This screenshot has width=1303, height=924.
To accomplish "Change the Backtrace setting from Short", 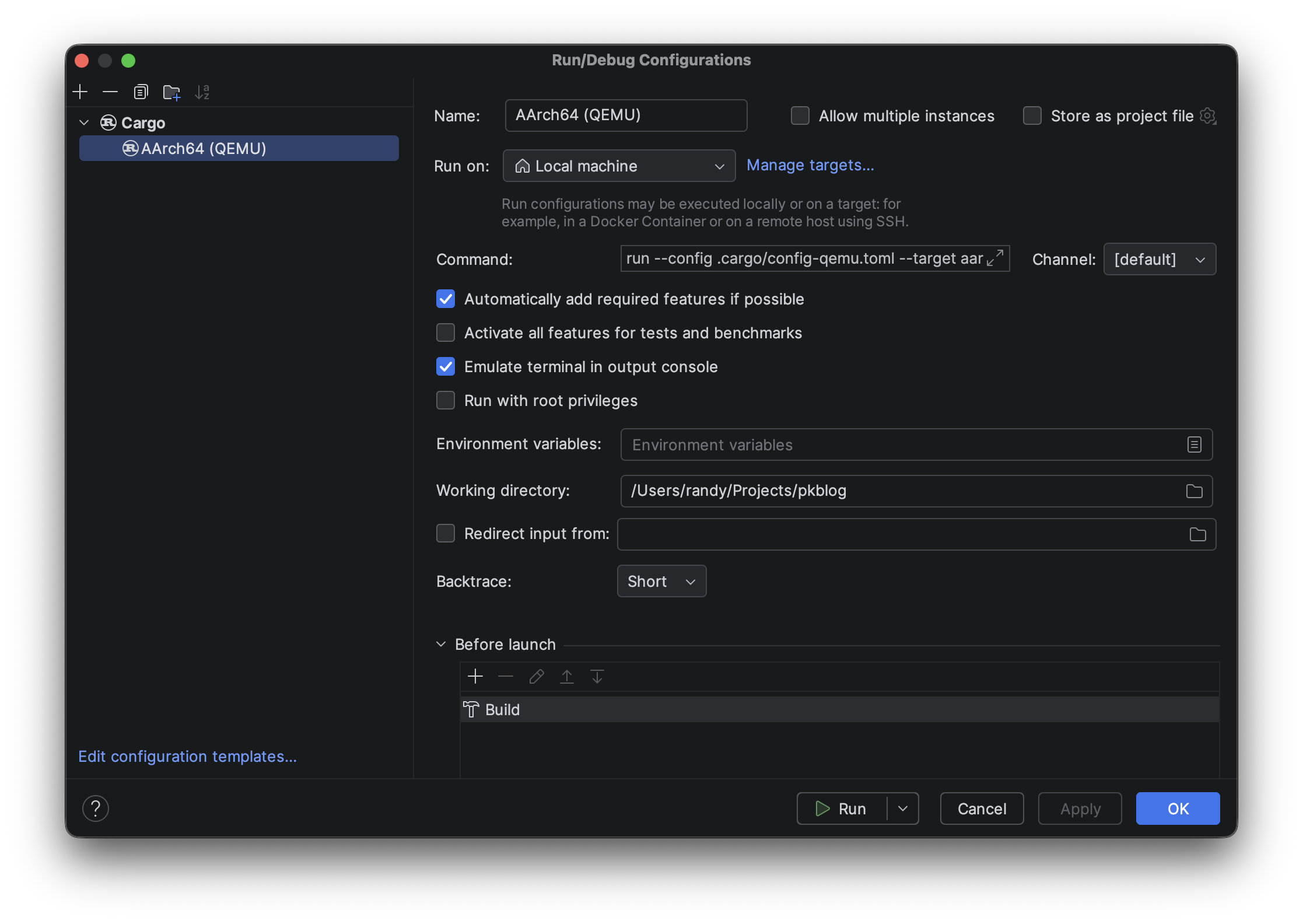I will click(x=661, y=581).
